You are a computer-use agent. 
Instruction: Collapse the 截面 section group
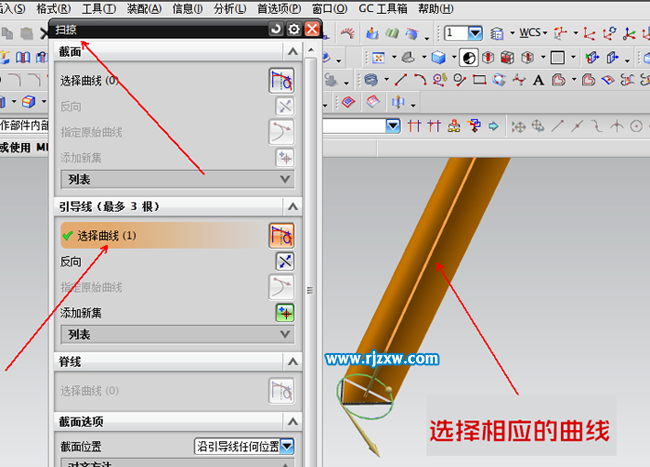tap(289, 51)
